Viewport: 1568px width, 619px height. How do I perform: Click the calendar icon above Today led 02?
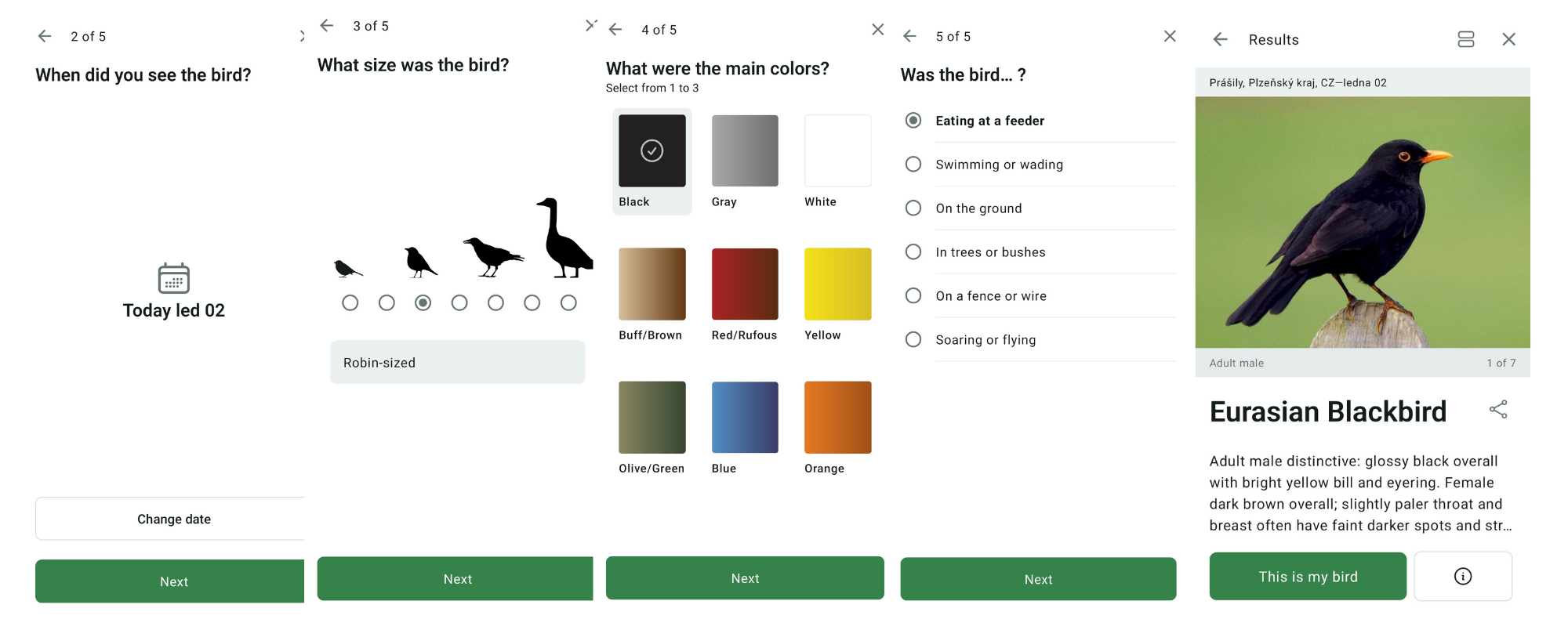click(x=173, y=278)
